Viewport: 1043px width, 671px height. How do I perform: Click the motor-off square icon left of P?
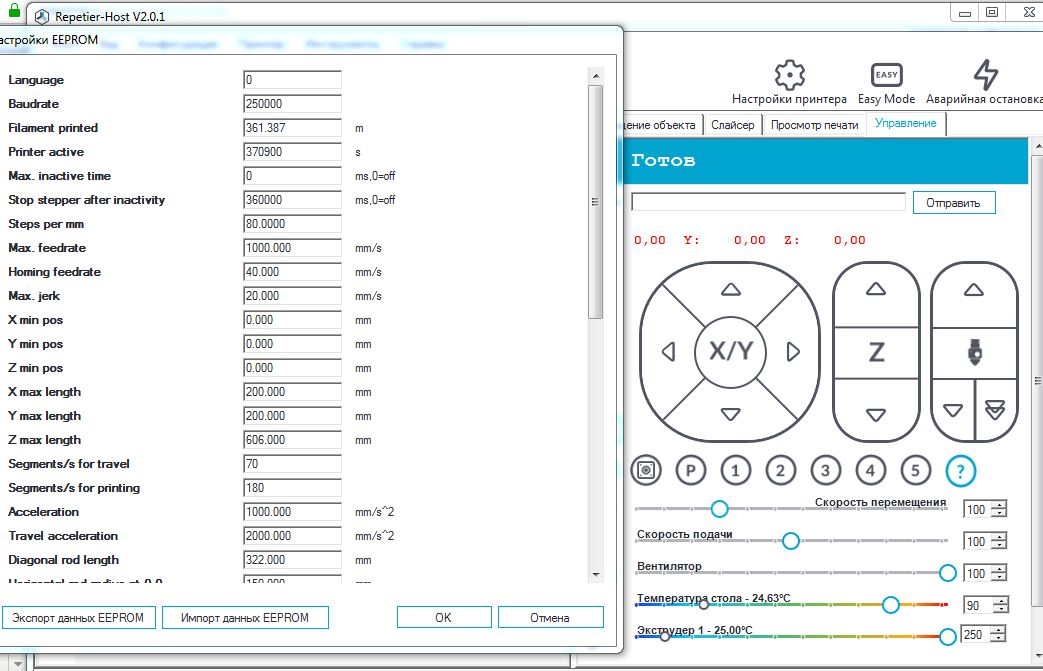pos(647,470)
